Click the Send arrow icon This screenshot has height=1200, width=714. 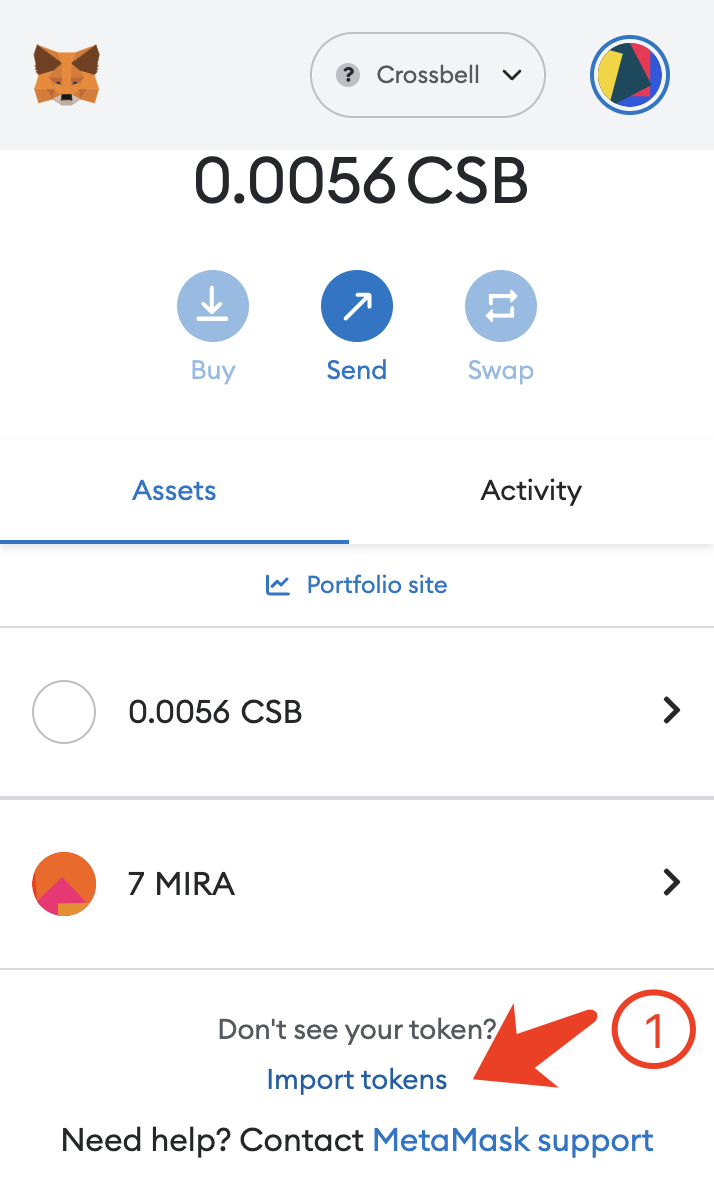[357, 306]
